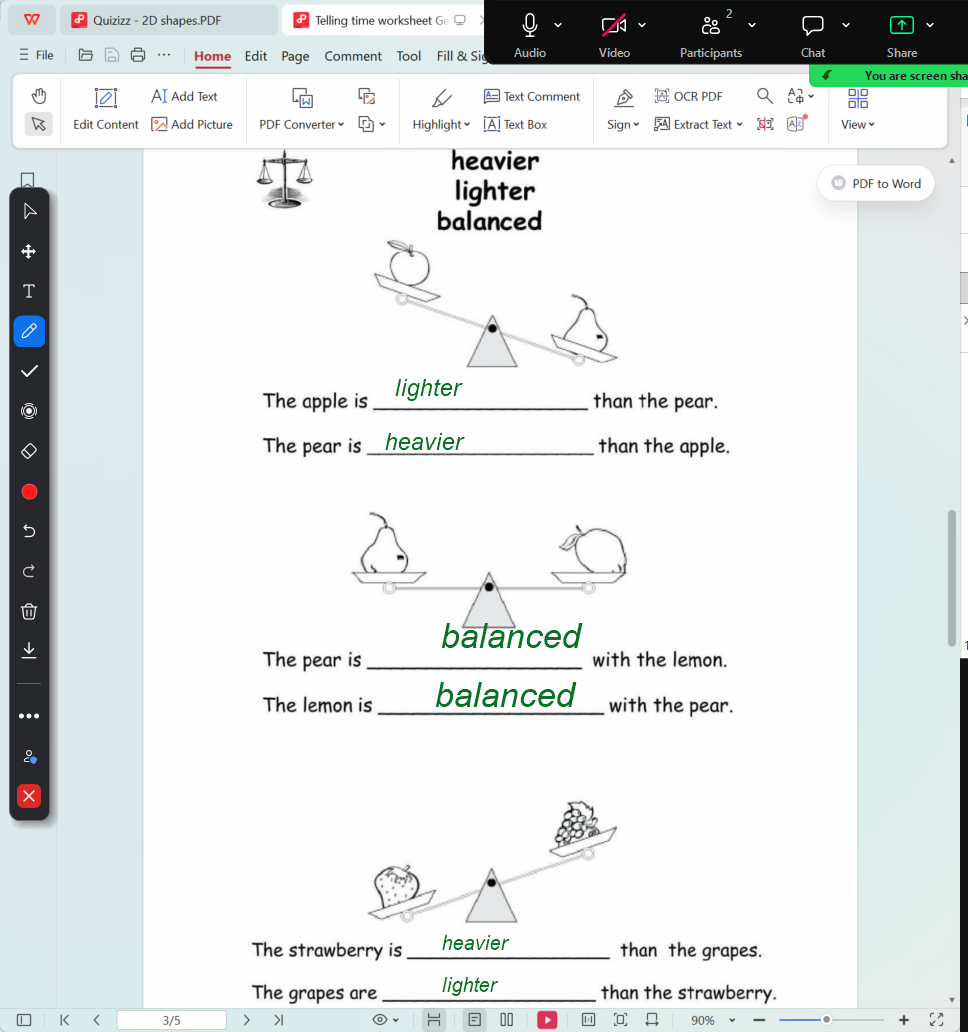968x1032 pixels.
Task: Open the File menu
Action: click(x=37, y=55)
